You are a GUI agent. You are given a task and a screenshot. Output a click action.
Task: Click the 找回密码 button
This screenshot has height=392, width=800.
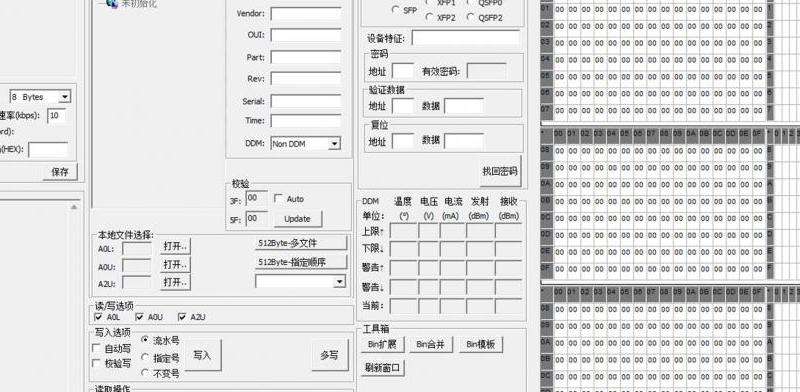click(x=500, y=171)
